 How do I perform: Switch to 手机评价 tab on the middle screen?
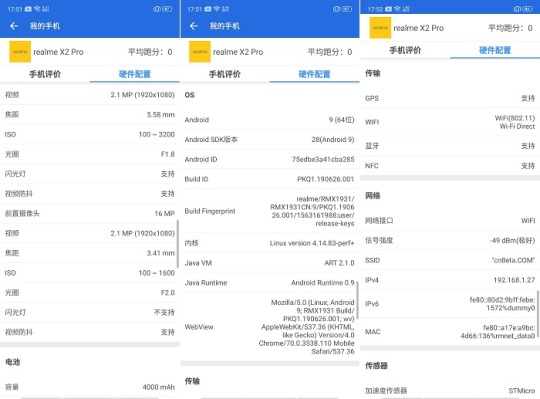(225, 74)
